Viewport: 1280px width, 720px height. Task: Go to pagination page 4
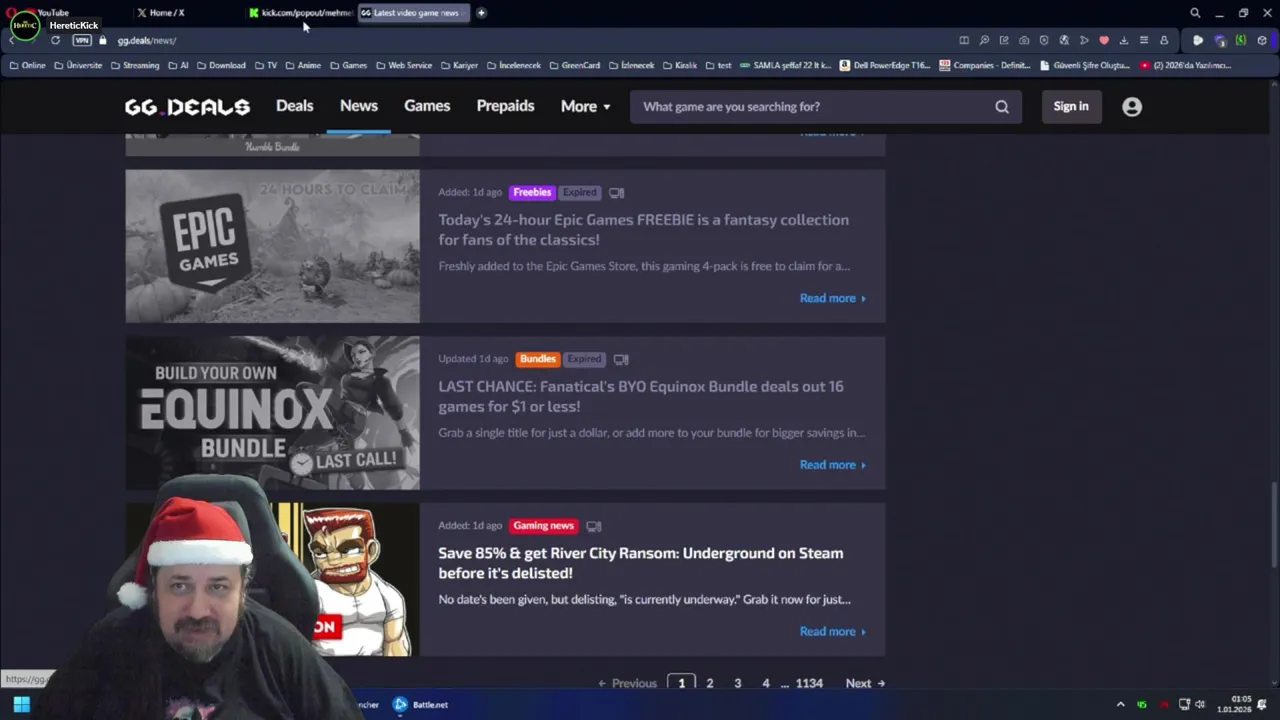(x=766, y=683)
